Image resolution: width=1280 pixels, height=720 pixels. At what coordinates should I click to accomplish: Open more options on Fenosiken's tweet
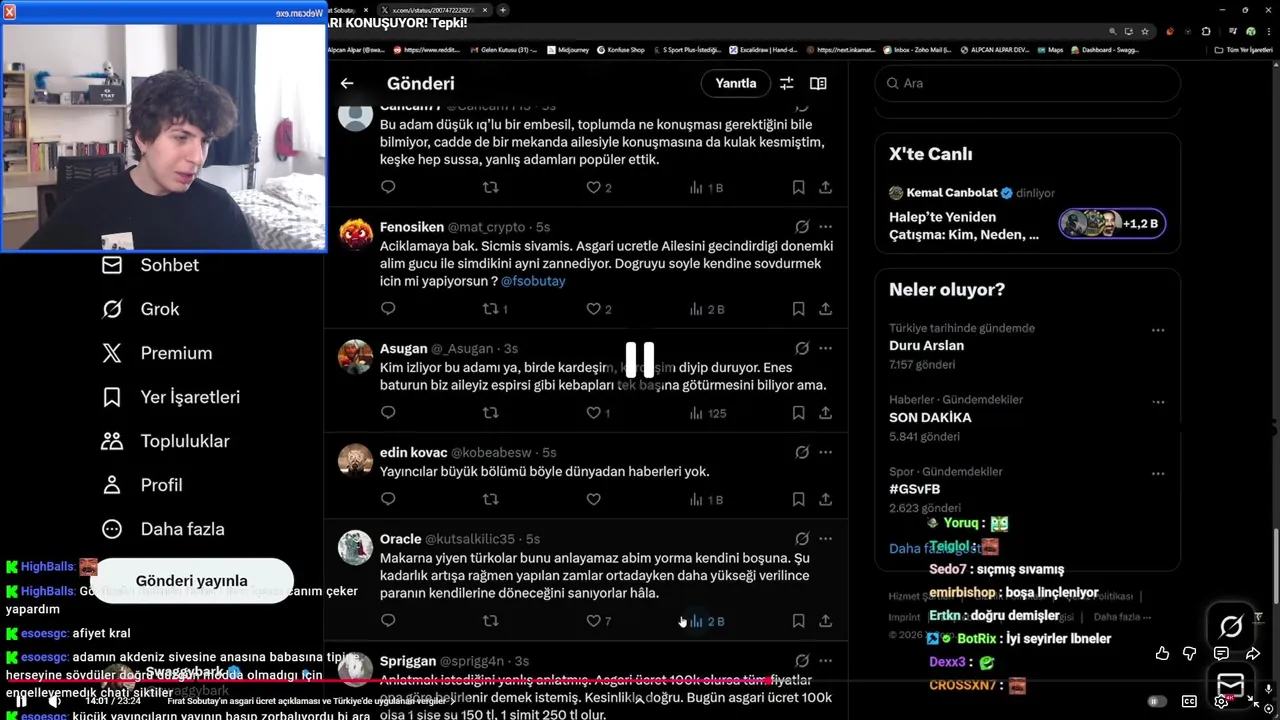click(x=825, y=227)
